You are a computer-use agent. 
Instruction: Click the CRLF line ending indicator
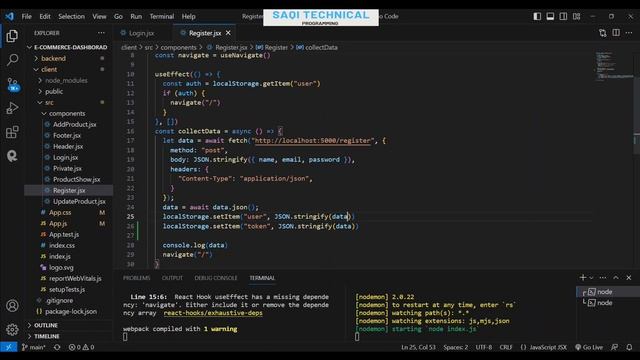[506, 347]
